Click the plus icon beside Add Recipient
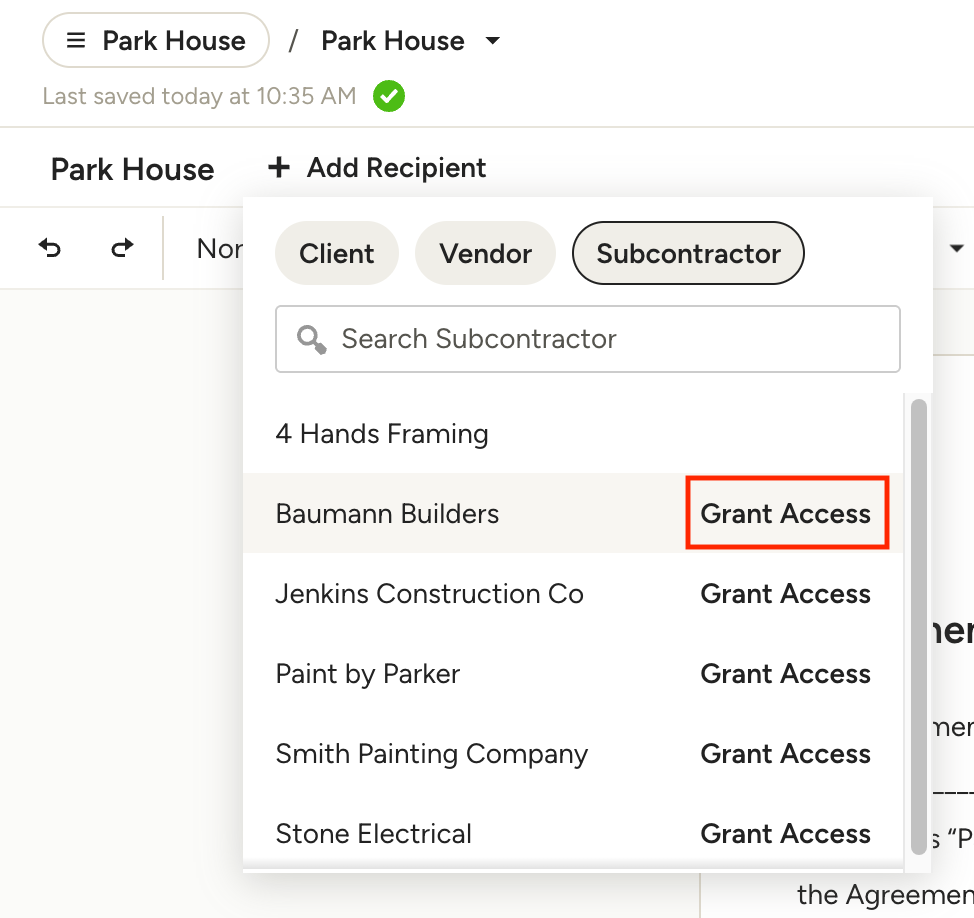Viewport: 974px width, 918px height. (x=279, y=168)
